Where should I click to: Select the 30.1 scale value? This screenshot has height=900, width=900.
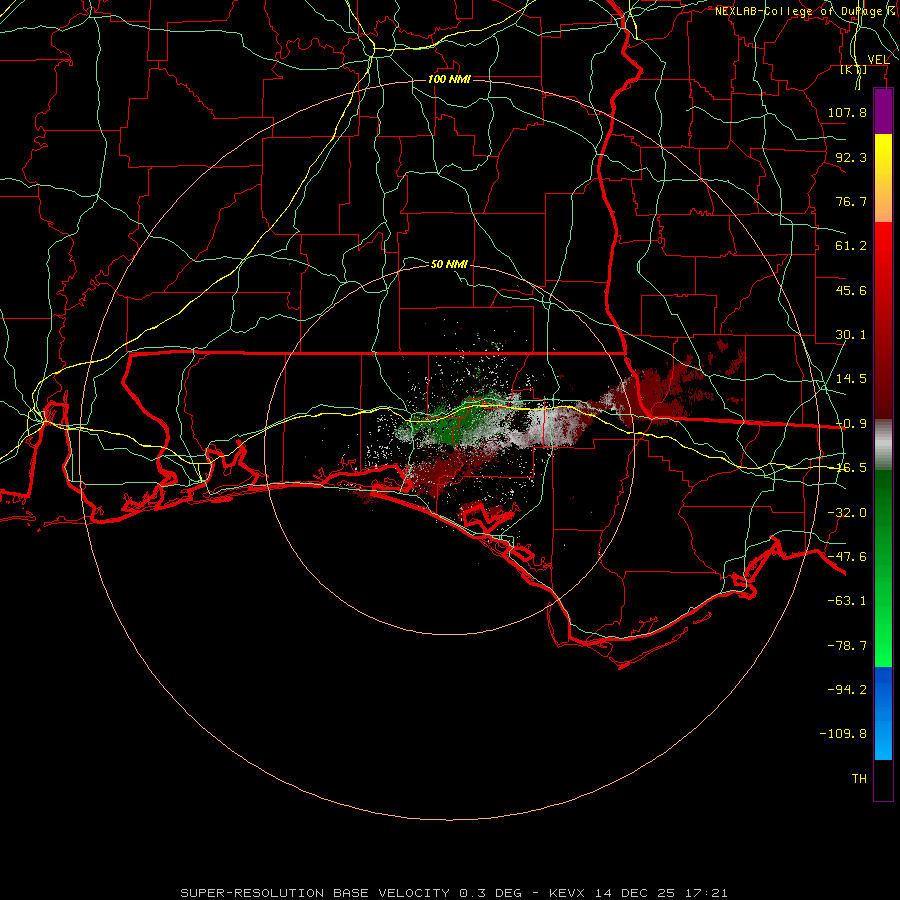[851, 335]
